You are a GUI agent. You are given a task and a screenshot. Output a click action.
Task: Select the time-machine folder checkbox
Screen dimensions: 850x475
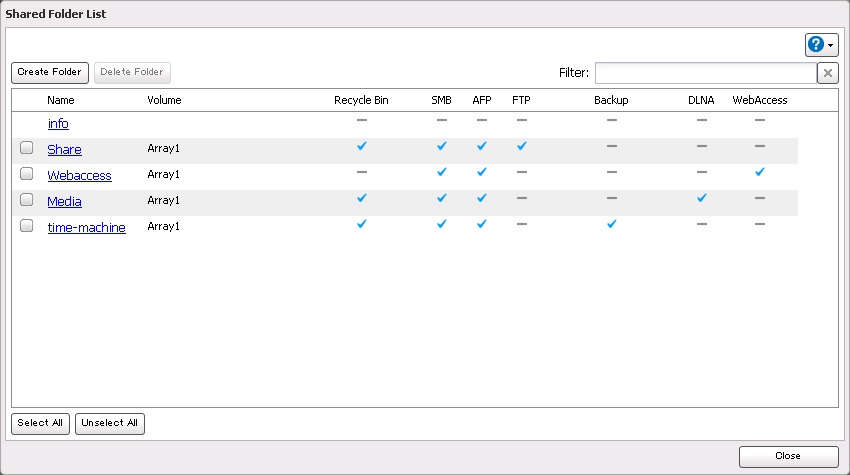coord(27,227)
